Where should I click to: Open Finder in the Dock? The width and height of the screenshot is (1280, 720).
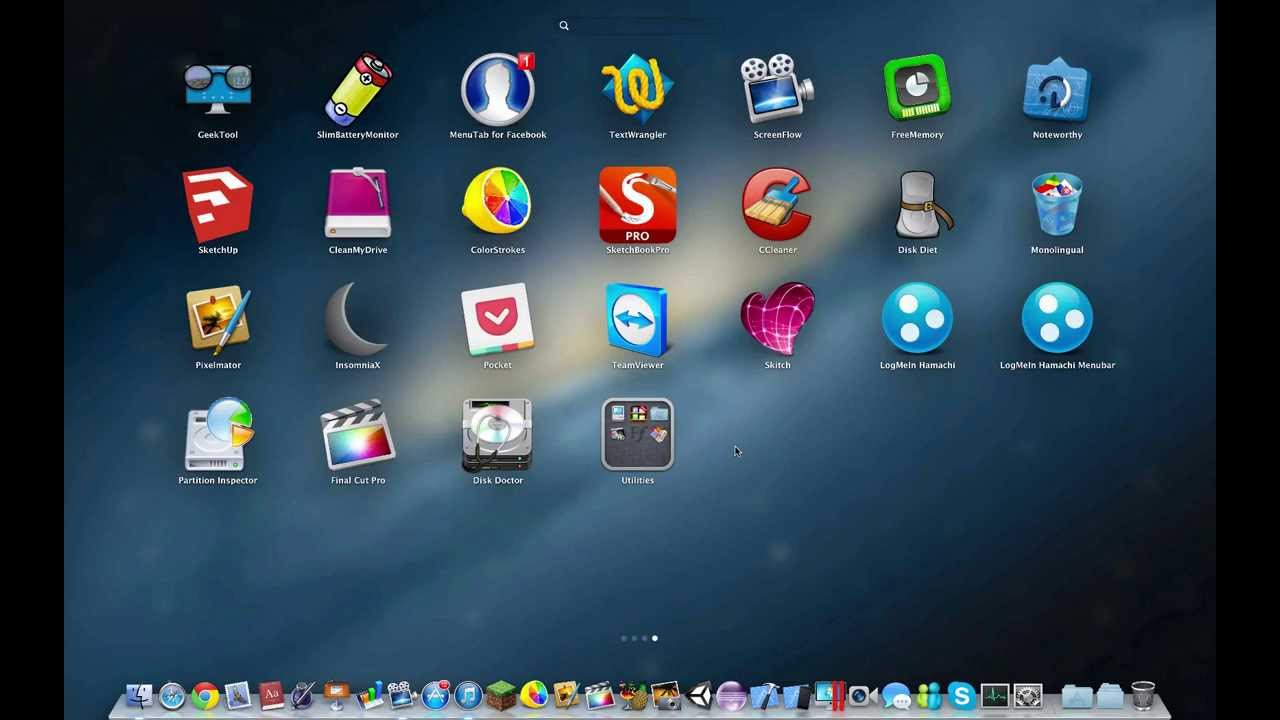click(x=138, y=695)
